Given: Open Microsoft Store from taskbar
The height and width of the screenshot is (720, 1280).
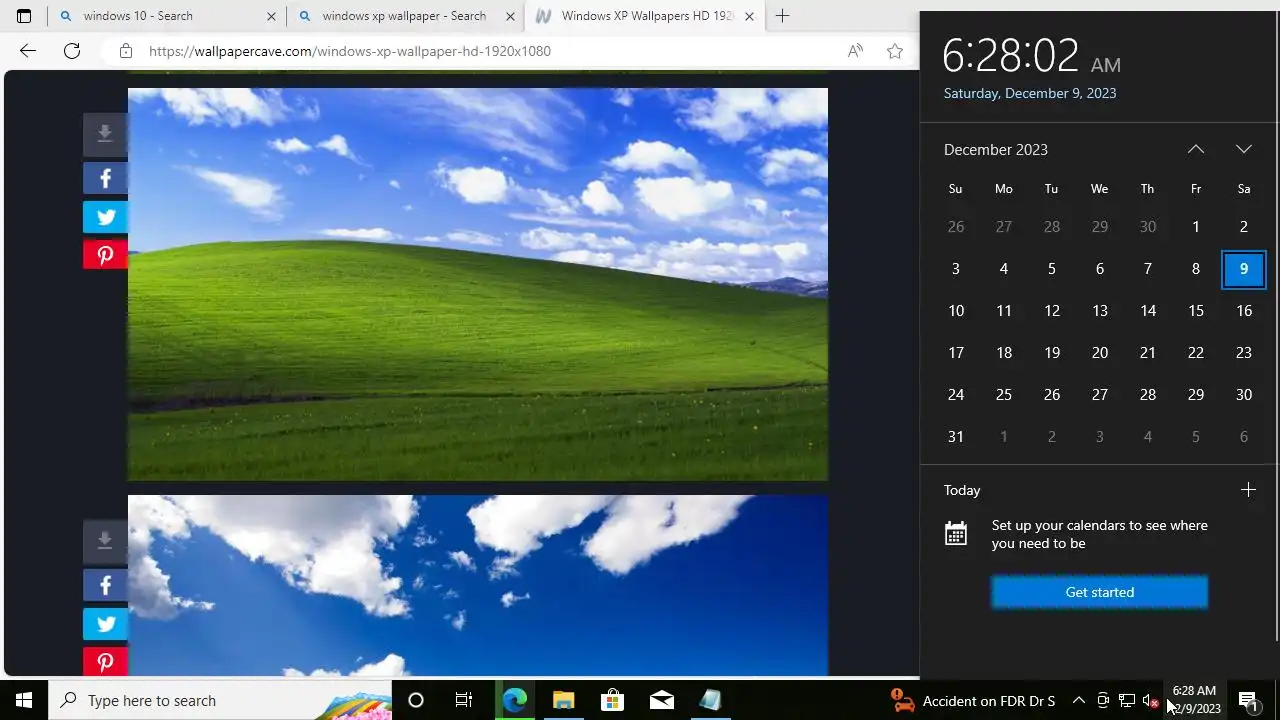Looking at the screenshot, I should pyautogui.click(x=612, y=700).
